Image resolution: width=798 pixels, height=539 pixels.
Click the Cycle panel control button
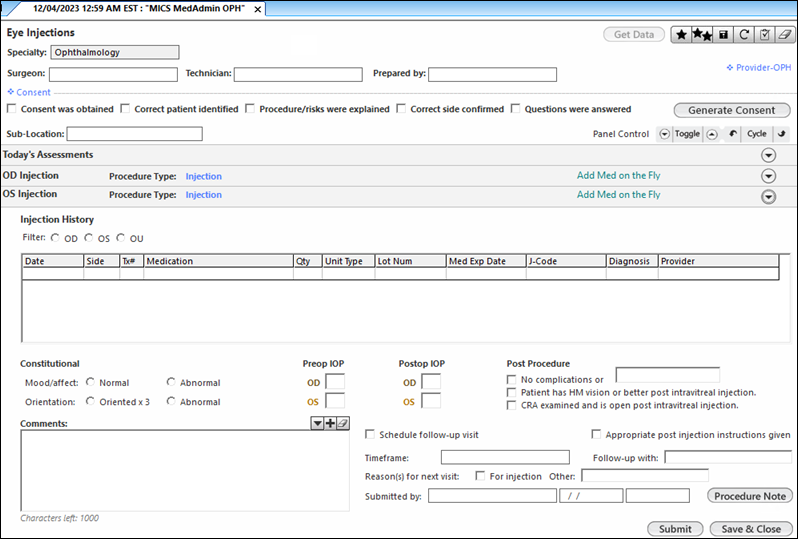(x=757, y=134)
